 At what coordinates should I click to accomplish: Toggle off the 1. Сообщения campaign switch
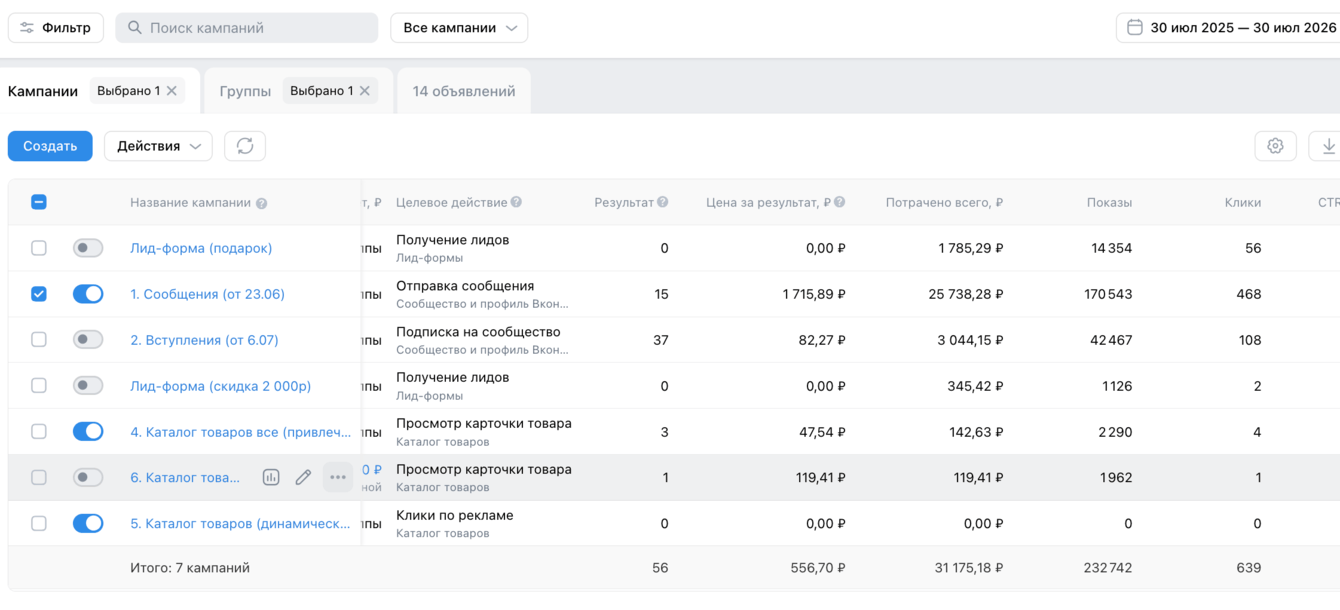(88, 294)
